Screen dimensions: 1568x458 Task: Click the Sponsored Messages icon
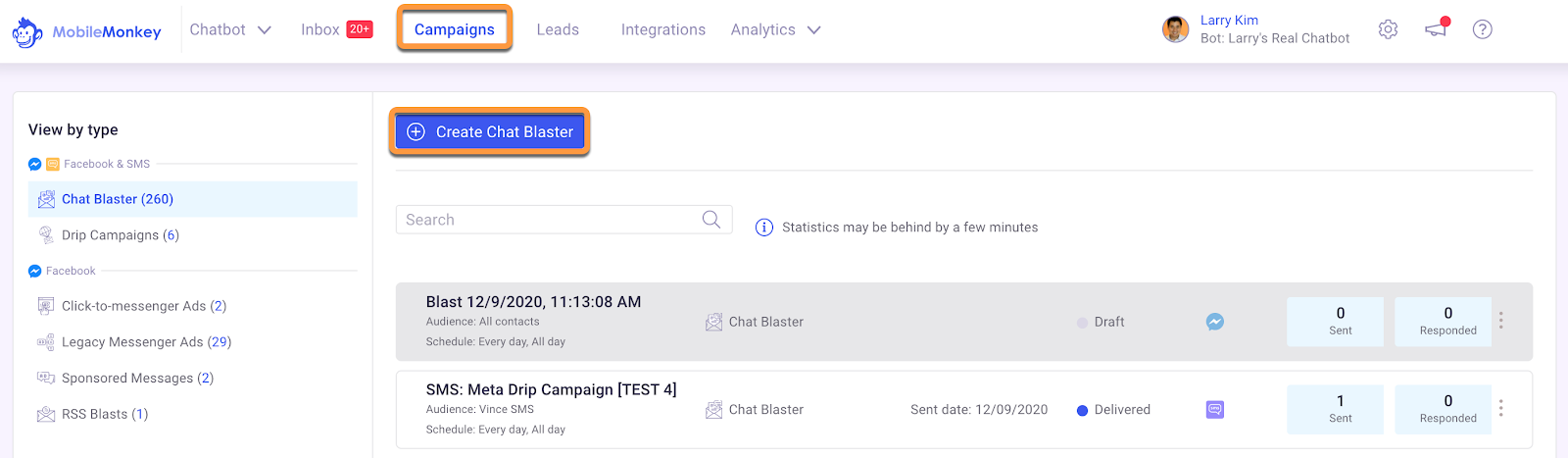[46, 378]
